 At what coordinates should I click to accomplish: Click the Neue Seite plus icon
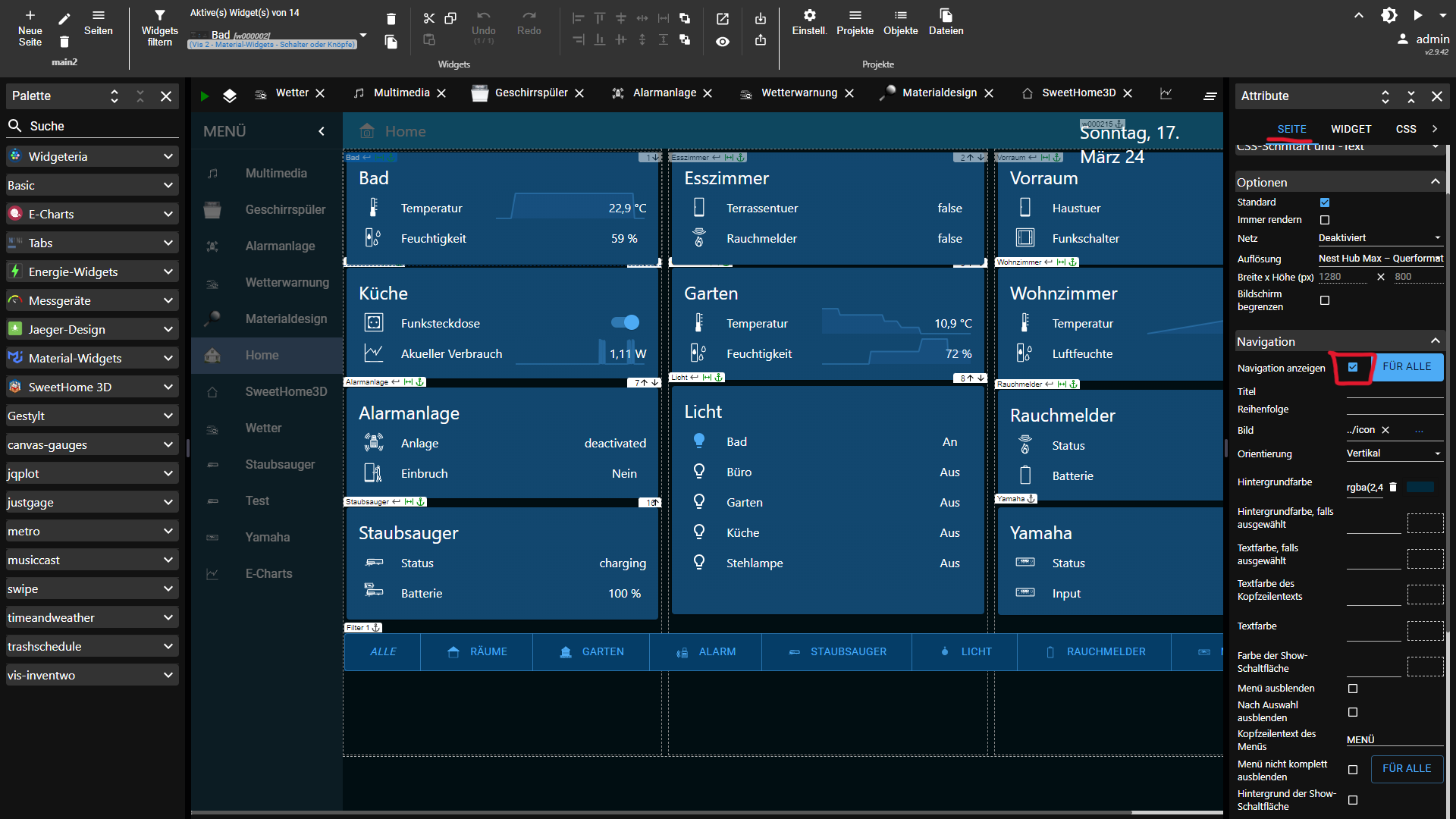pos(30,15)
